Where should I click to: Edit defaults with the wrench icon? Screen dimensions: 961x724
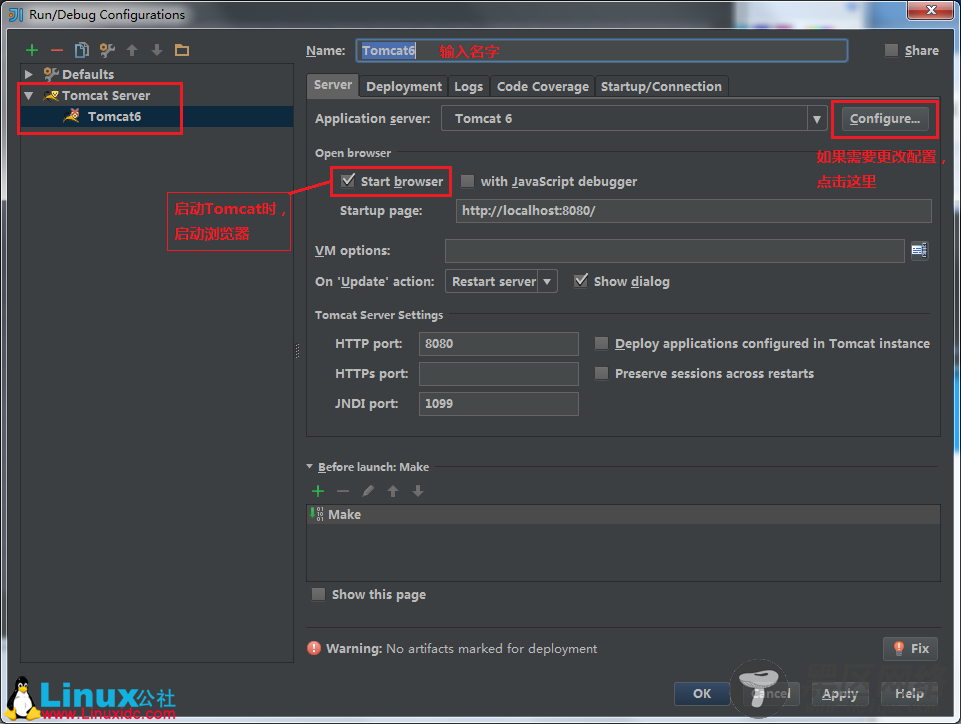(107, 50)
